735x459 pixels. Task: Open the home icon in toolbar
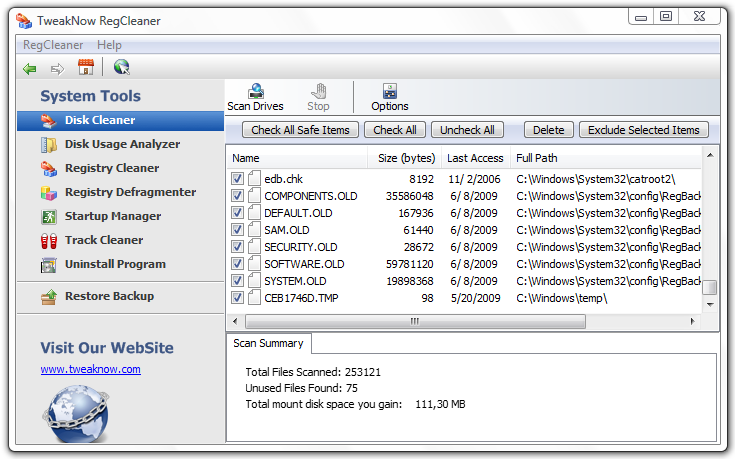pyautogui.click(x=86, y=67)
